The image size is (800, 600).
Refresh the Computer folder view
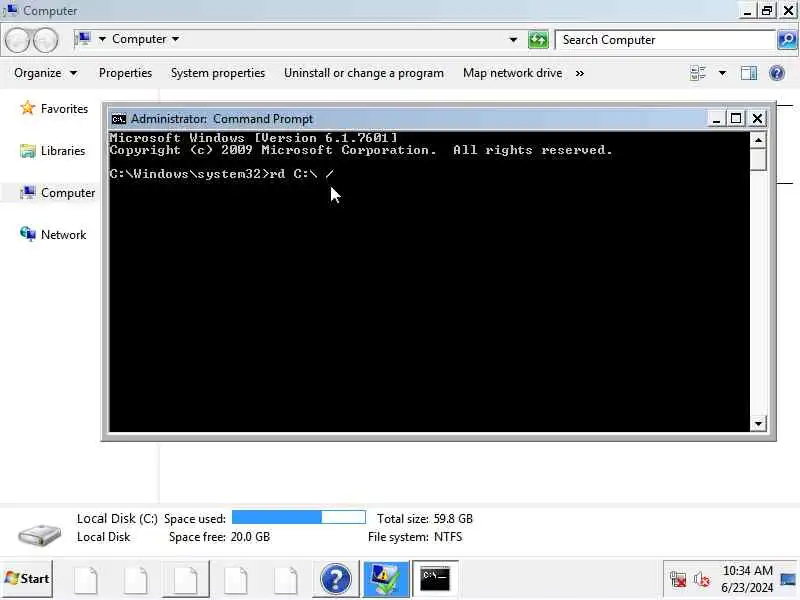coord(538,40)
